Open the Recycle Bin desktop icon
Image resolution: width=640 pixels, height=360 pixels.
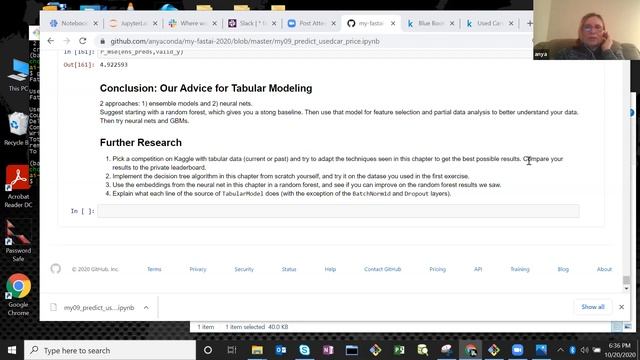(x=17, y=129)
